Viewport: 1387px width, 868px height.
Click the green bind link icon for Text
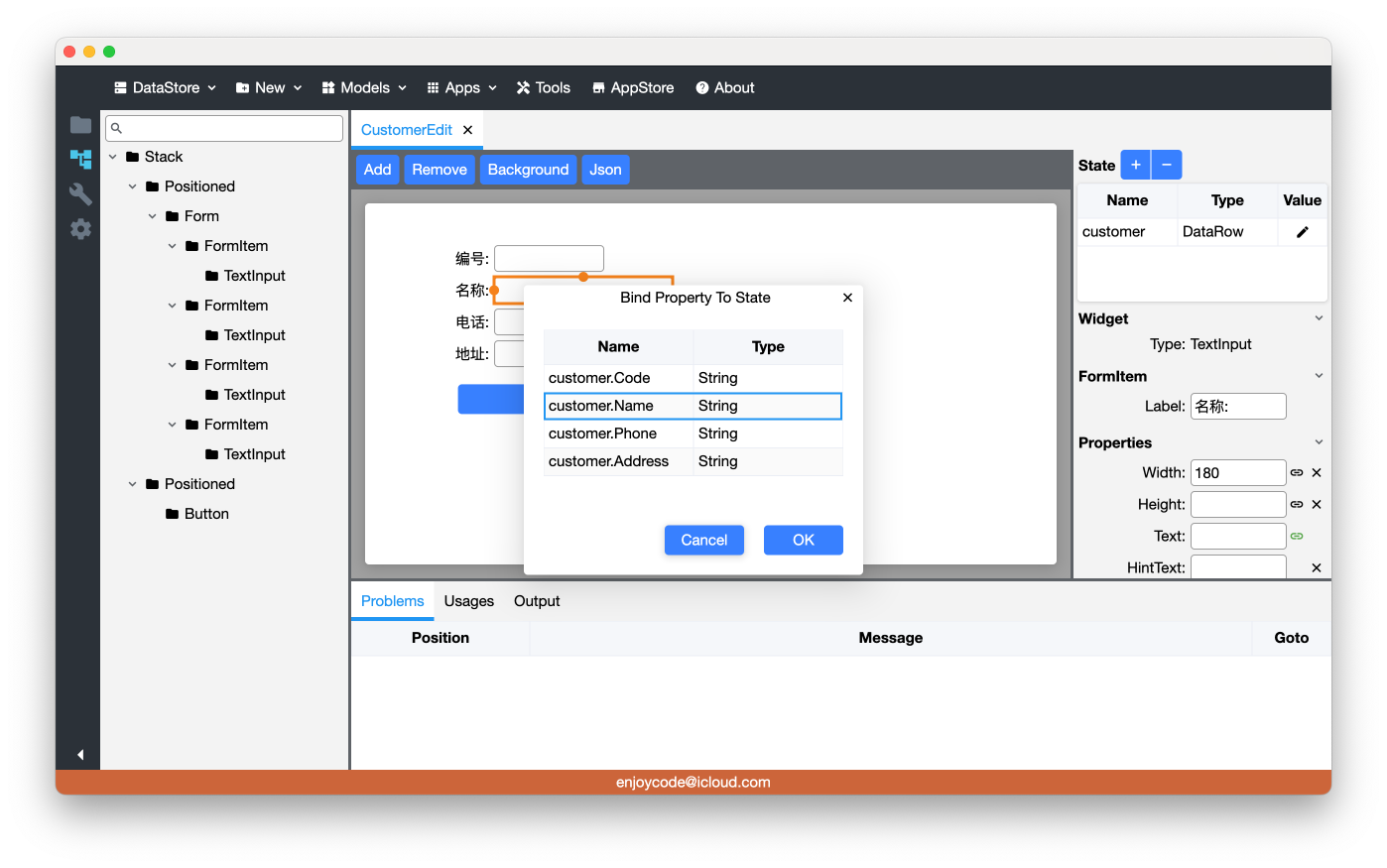[x=1297, y=537]
